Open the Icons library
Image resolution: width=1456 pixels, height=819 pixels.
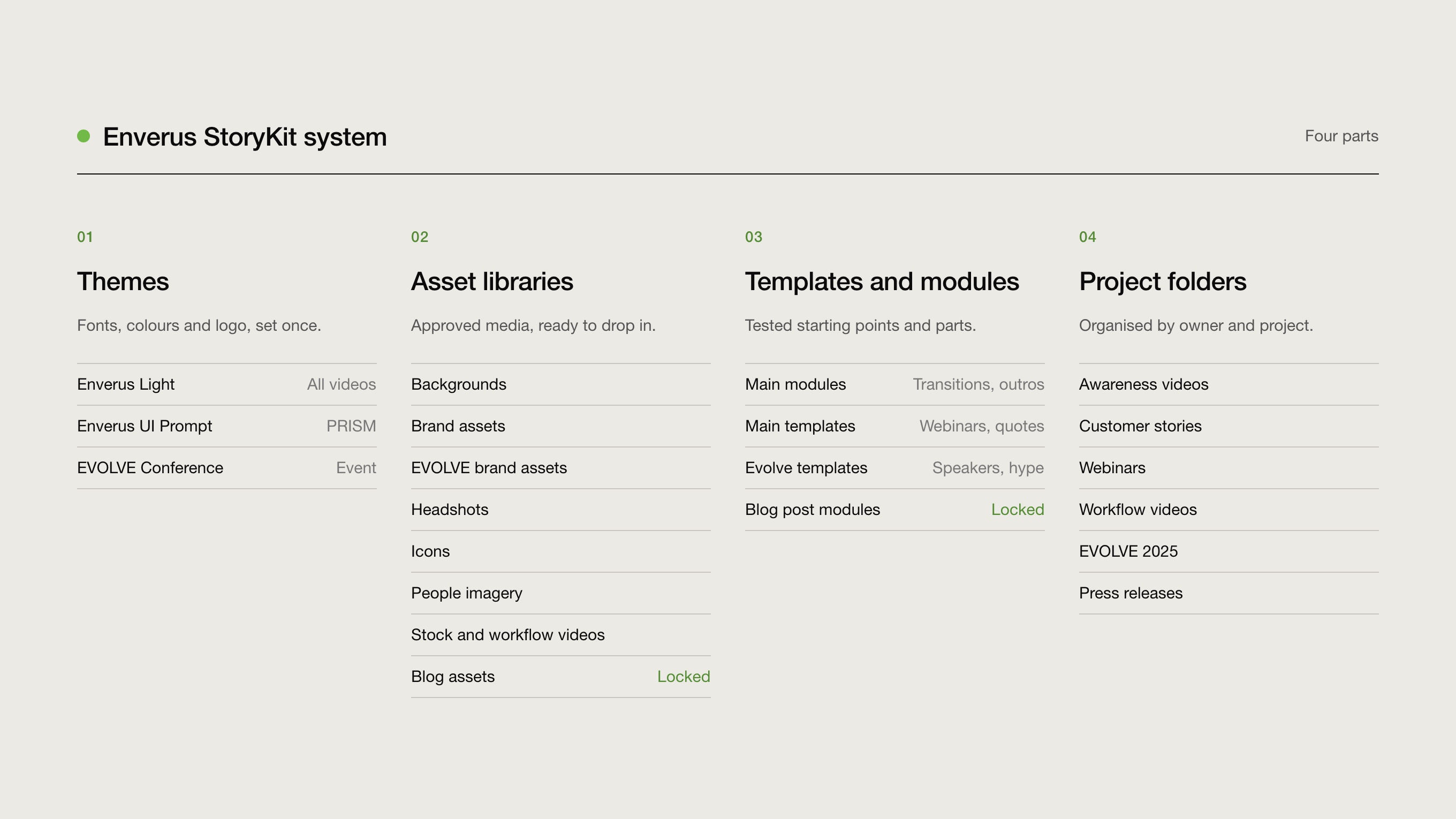pos(560,552)
